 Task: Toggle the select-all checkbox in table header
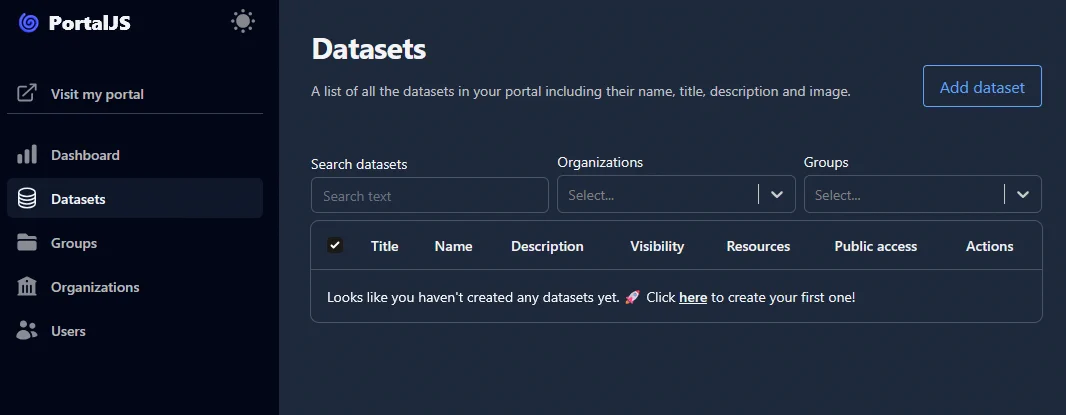334,245
